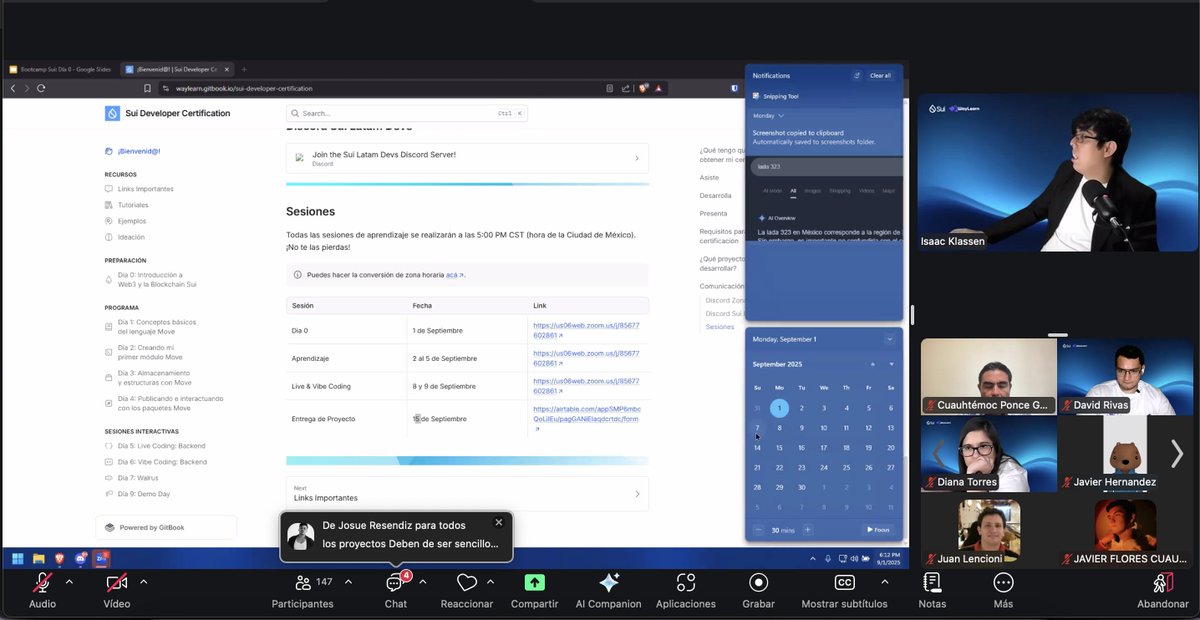Select Isaac Klassen speaker video
Viewport: 1200px width, 620px height.
point(1057,172)
